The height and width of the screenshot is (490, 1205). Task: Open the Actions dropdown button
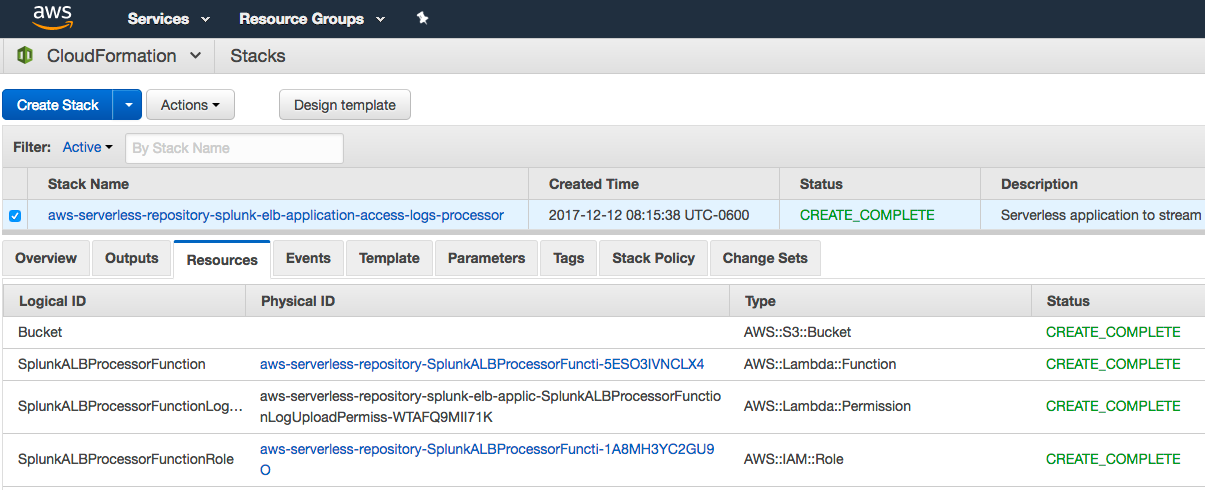click(x=190, y=105)
